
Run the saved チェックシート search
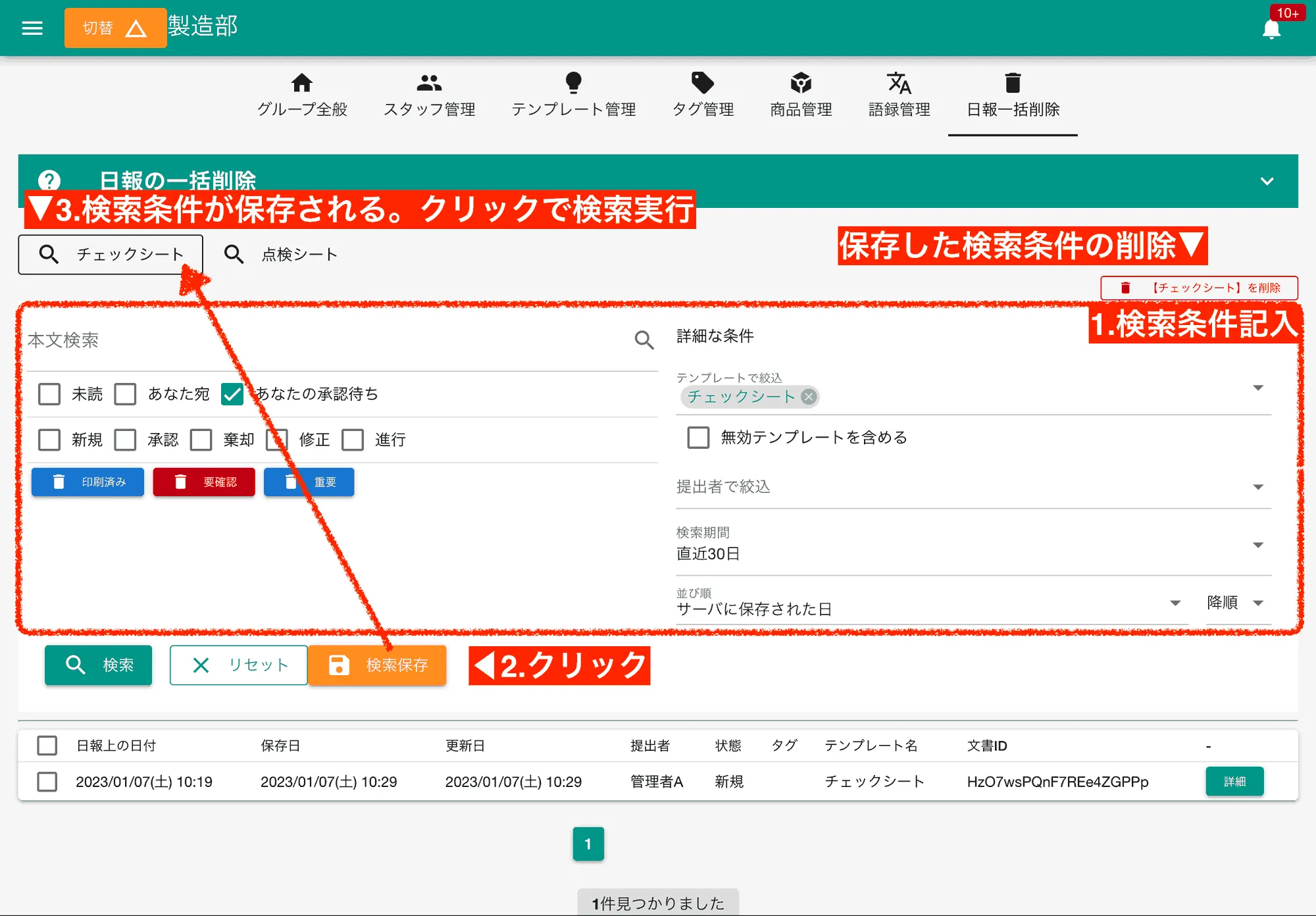click(110, 254)
